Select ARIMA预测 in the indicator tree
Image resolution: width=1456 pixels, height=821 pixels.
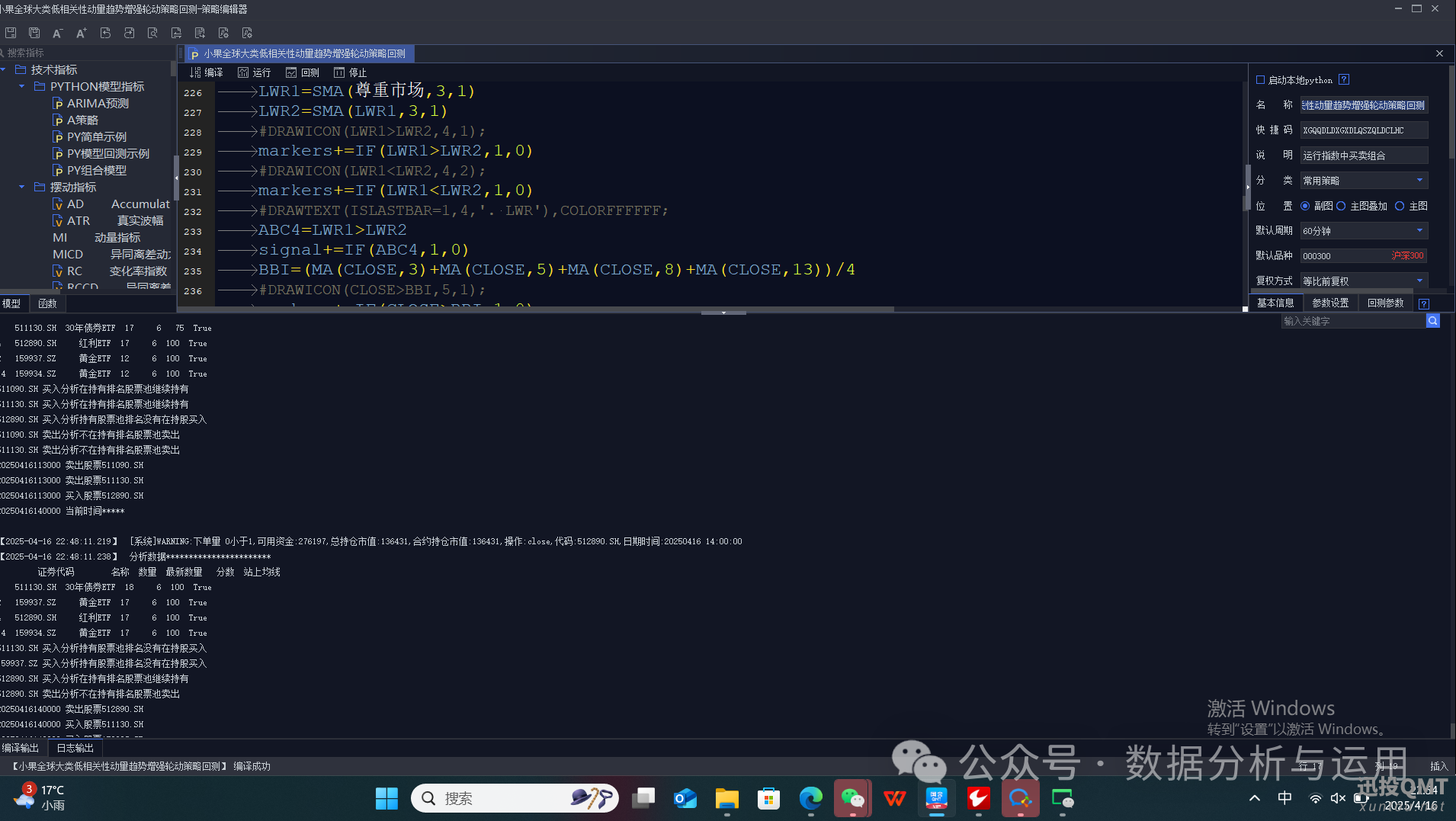click(98, 103)
